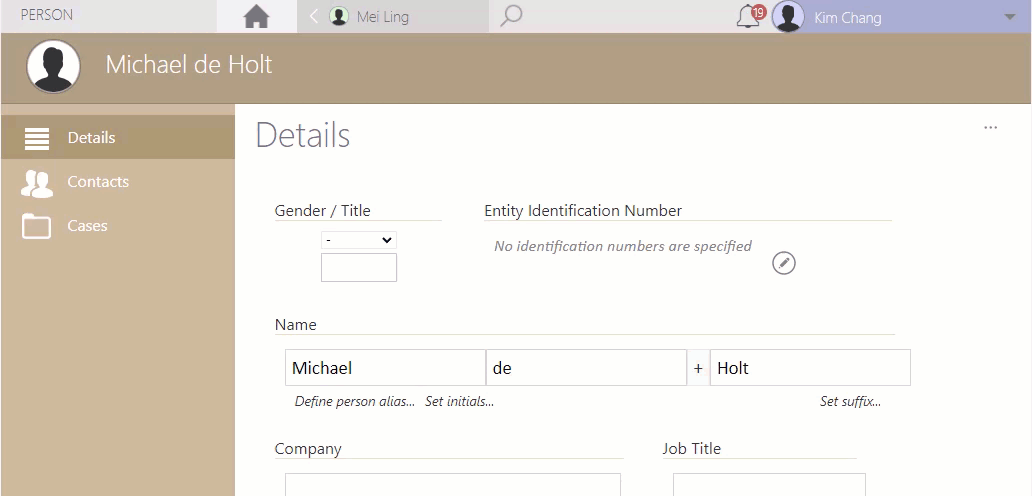The image size is (1032, 496).
Task: Expand Kim Chang user menu arrow
Action: [1010, 17]
